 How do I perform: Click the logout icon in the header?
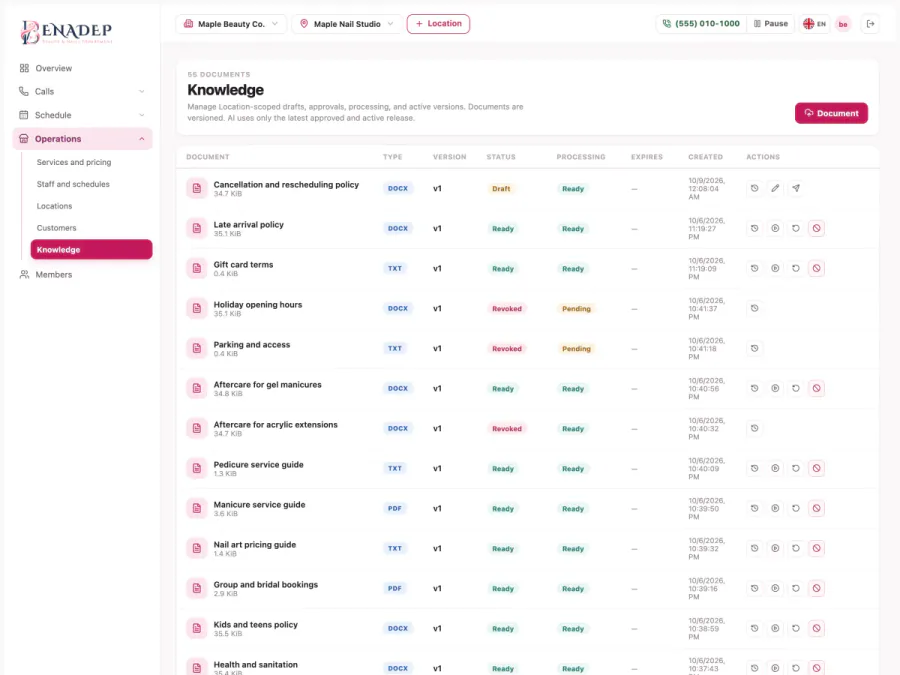pos(870,24)
